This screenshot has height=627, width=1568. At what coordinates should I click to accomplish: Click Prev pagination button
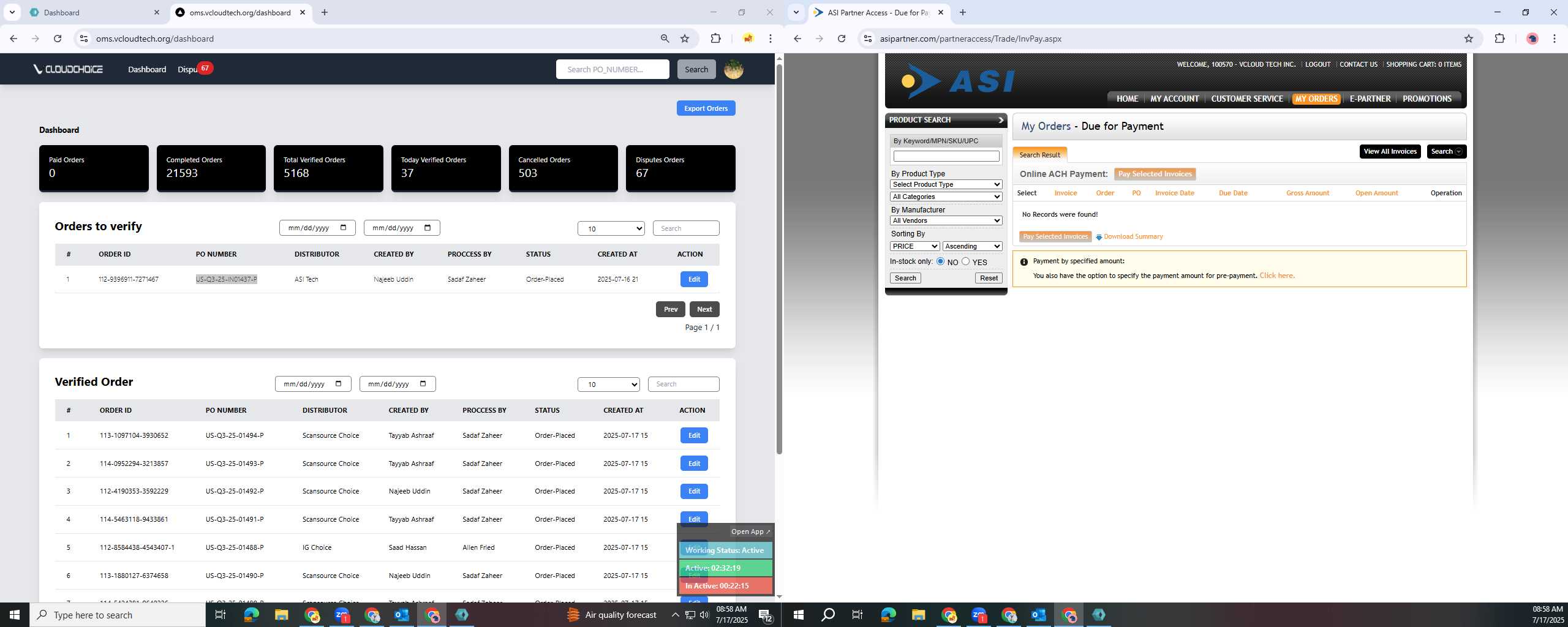(x=670, y=309)
